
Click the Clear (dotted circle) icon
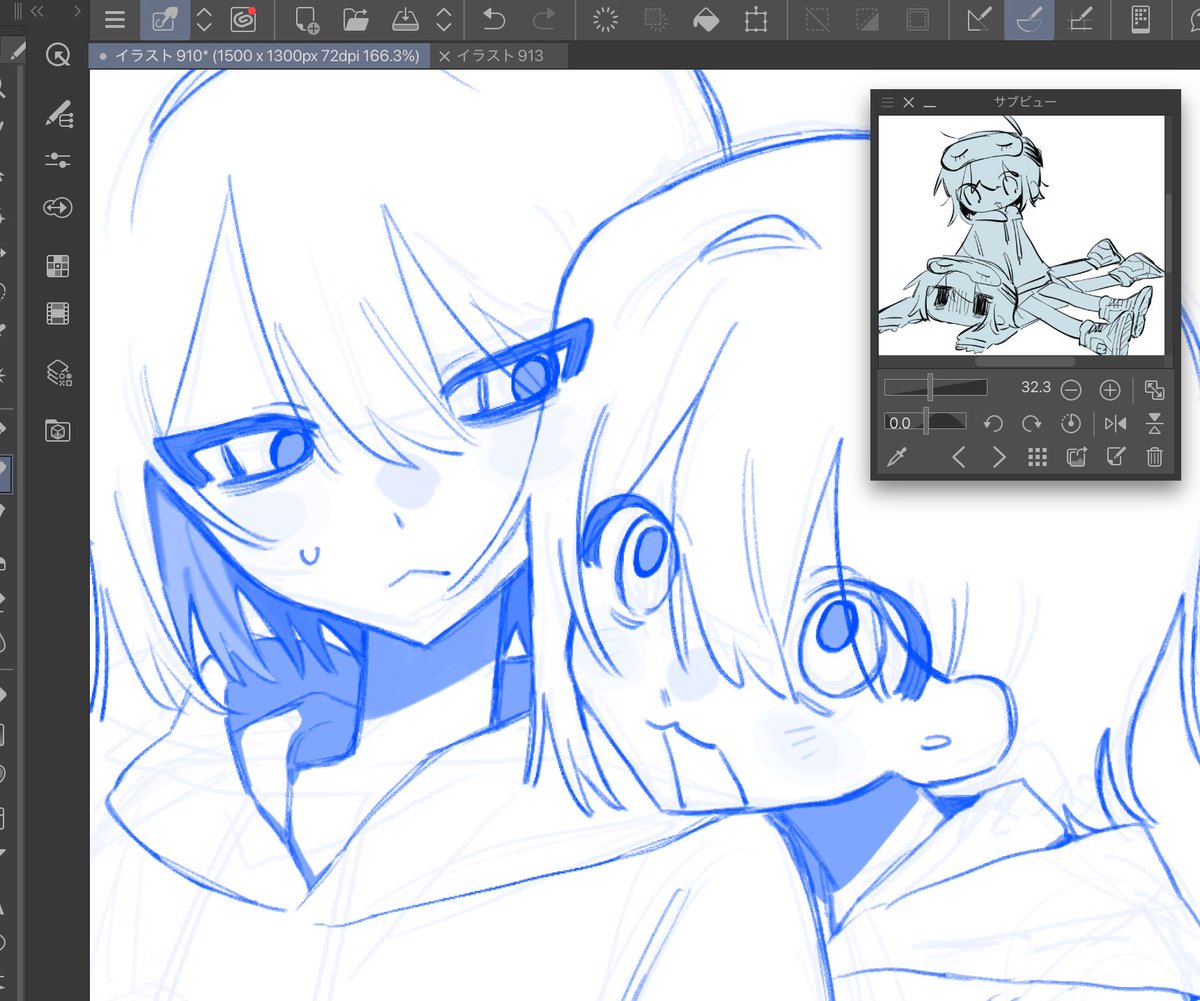(604, 20)
